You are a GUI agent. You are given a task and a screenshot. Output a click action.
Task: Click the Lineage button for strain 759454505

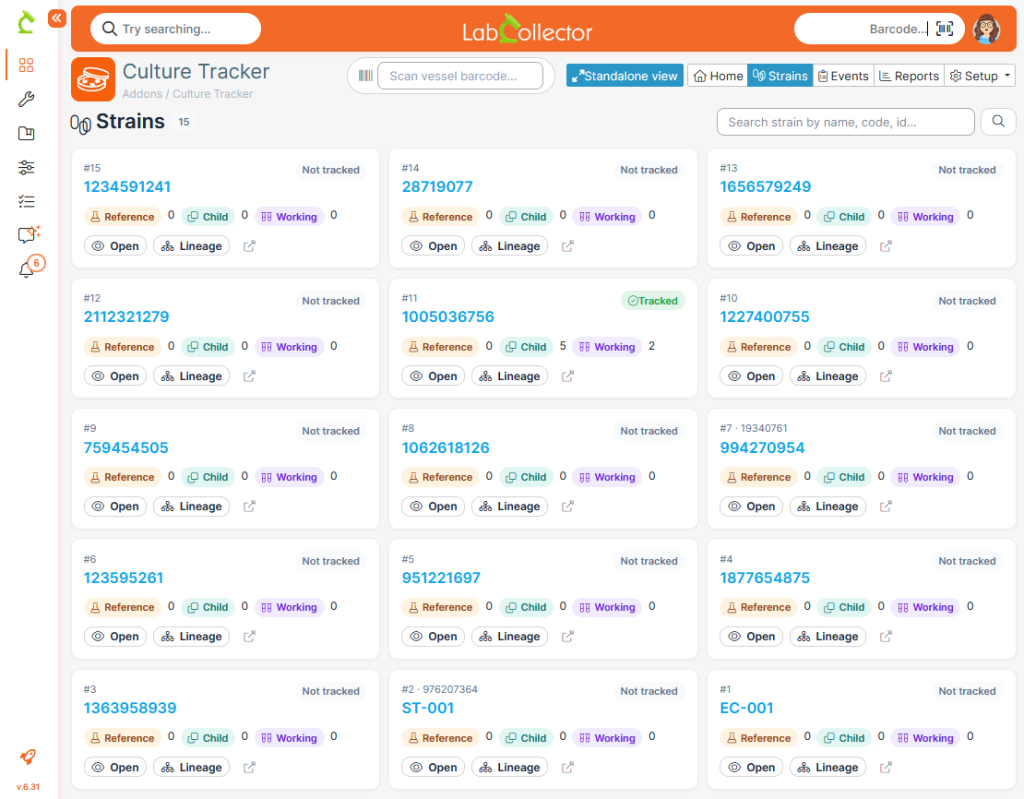tap(191, 506)
